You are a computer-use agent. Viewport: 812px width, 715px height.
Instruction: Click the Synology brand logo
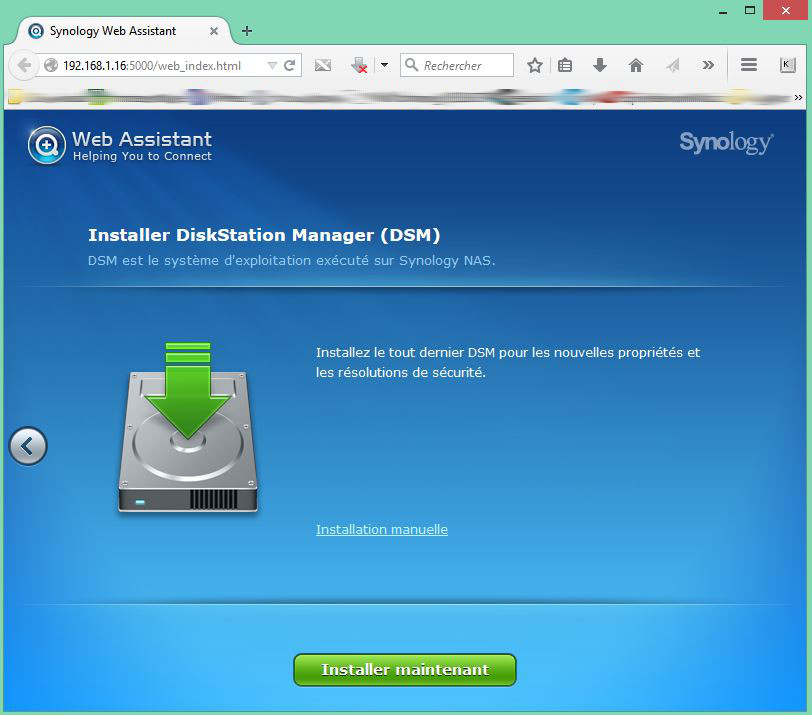coord(726,143)
